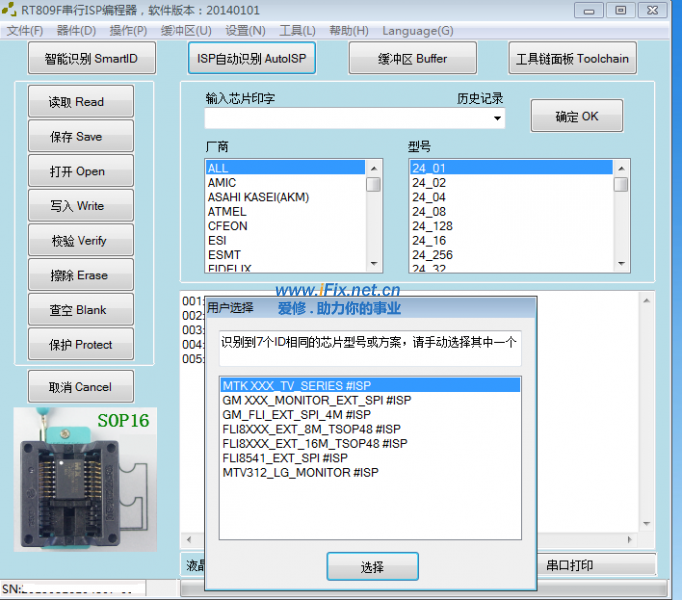
Task: Select ALL in the 厂商 list
Action: (x=285, y=168)
